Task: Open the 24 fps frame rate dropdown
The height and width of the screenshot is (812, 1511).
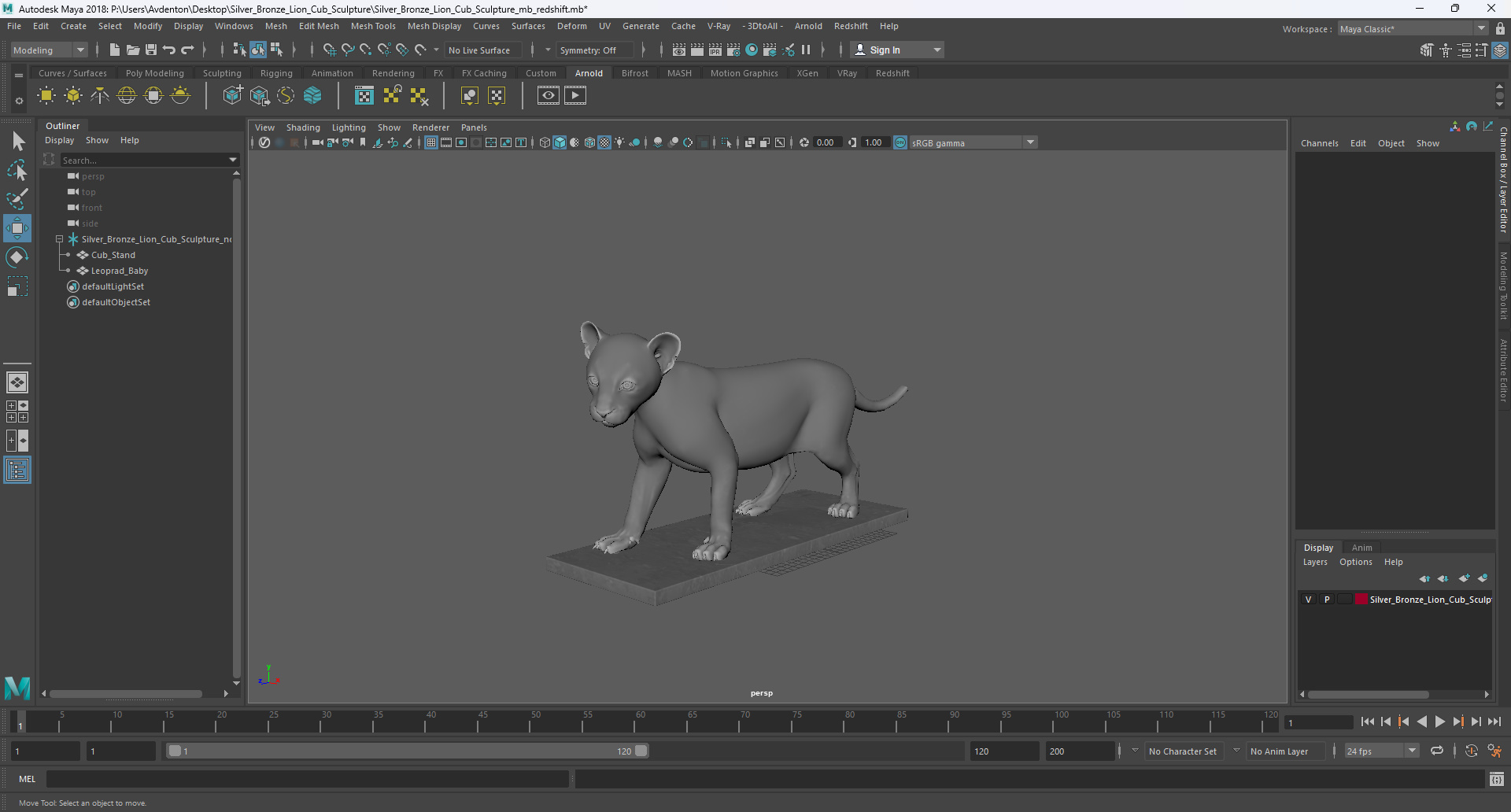Action: coord(1381,751)
